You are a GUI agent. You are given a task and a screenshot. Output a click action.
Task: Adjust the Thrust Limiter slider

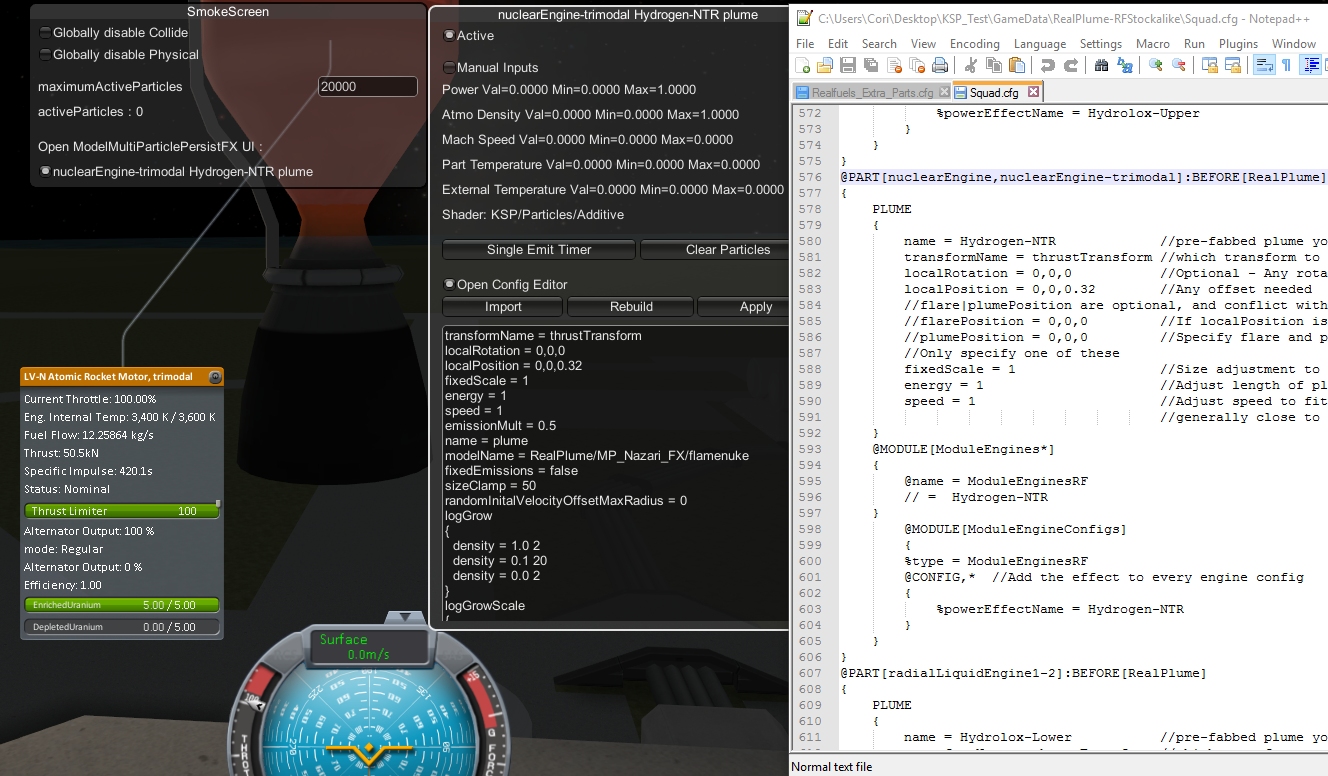pyautogui.click(x=121, y=511)
